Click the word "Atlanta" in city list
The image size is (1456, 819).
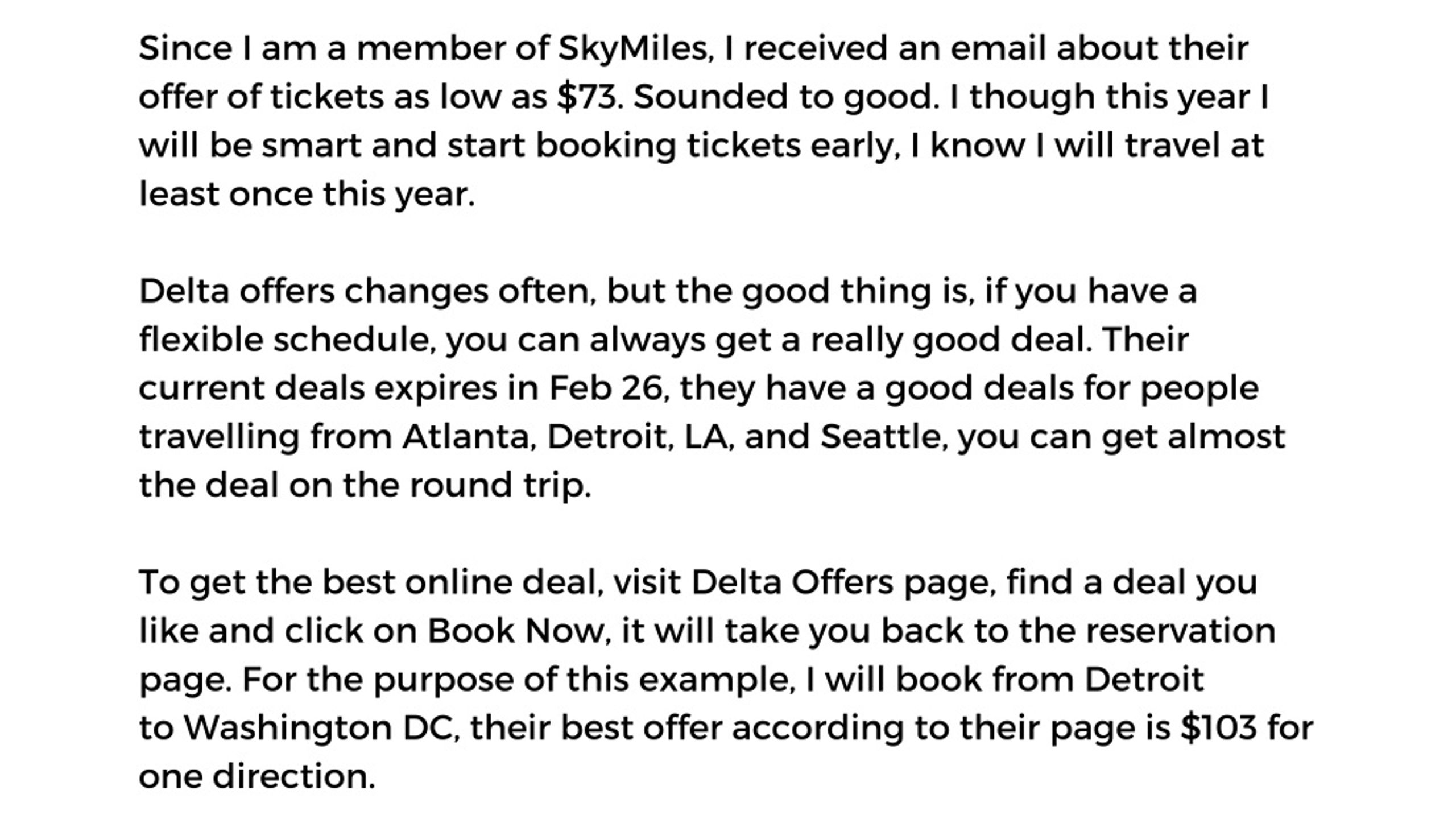coord(466,437)
